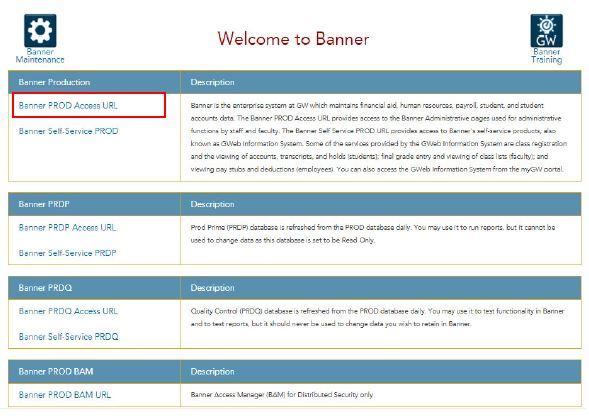
Task: Click the Banner Training label under the GW icon
Action: pyautogui.click(x=547, y=56)
